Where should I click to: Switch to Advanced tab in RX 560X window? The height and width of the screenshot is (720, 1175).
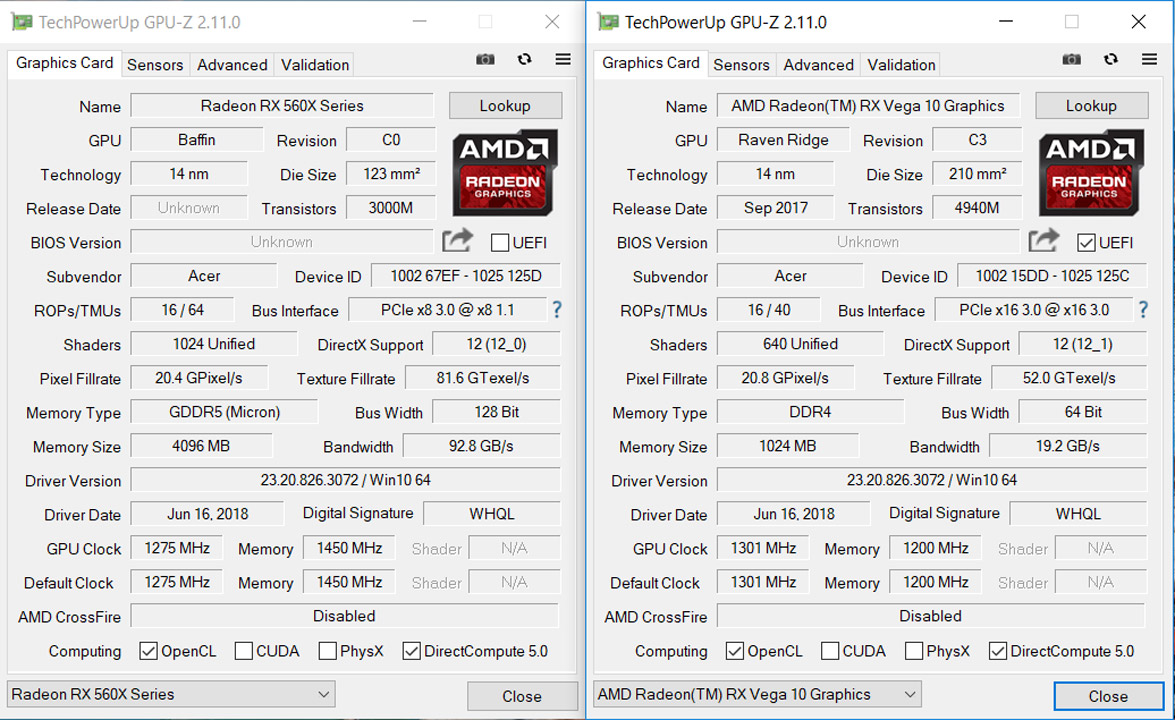coord(232,65)
